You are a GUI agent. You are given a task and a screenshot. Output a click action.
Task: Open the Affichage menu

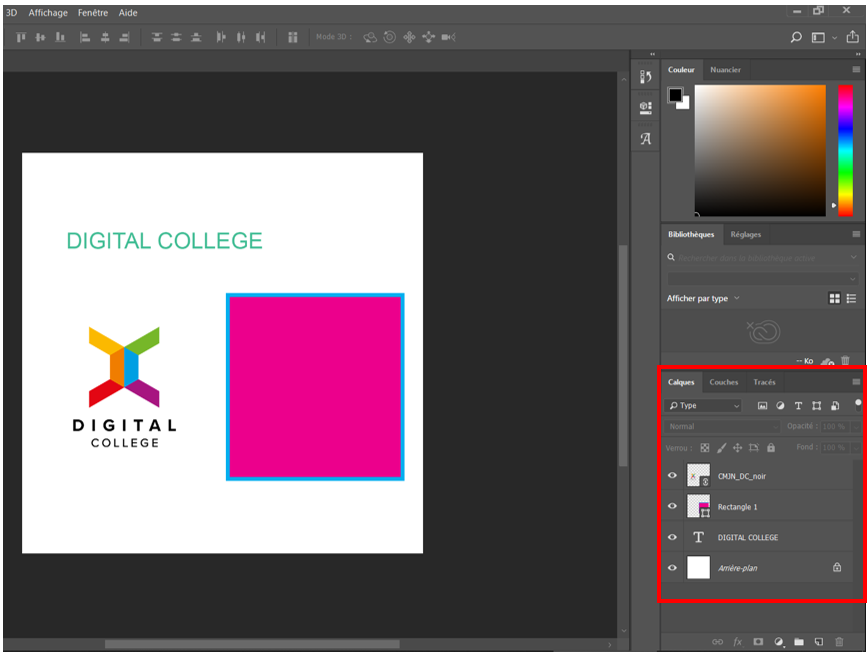[x=48, y=13]
